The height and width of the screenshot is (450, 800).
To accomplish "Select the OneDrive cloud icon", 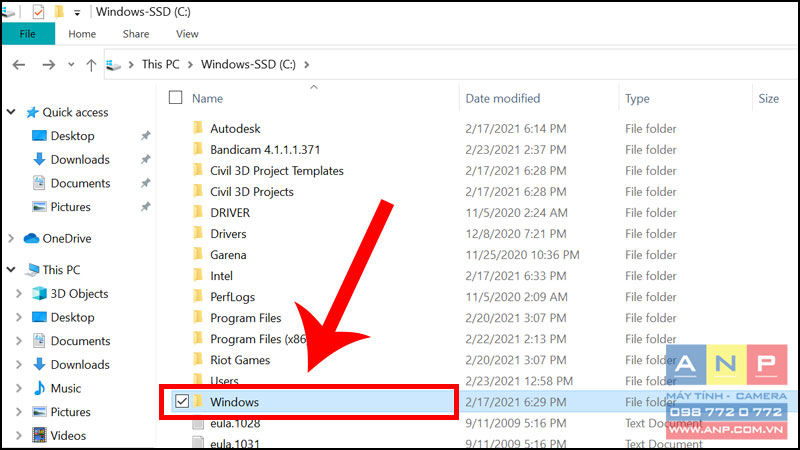I will (x=32, y=238).
